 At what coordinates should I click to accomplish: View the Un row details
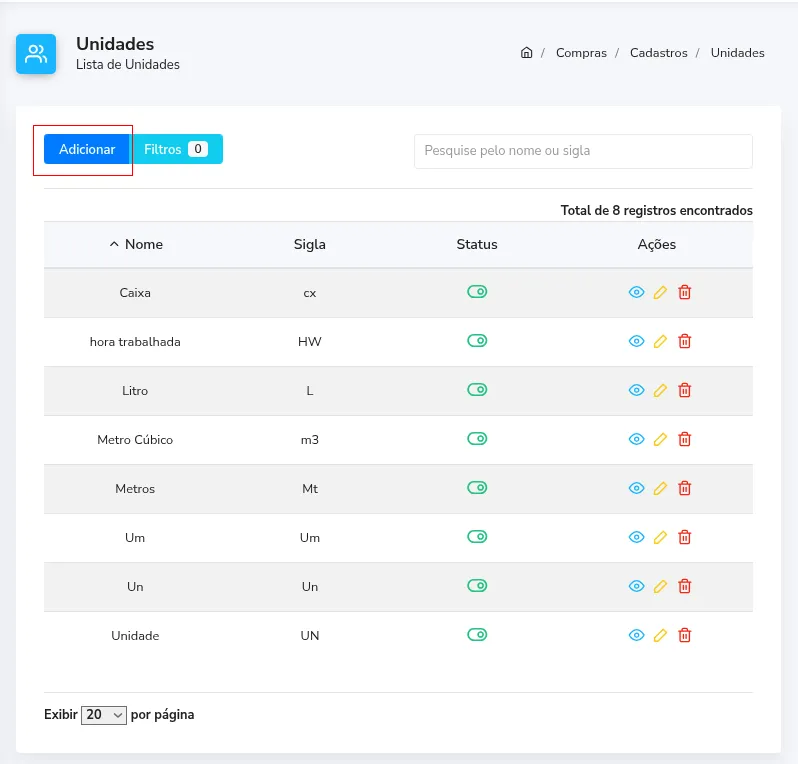coord(636,586)
